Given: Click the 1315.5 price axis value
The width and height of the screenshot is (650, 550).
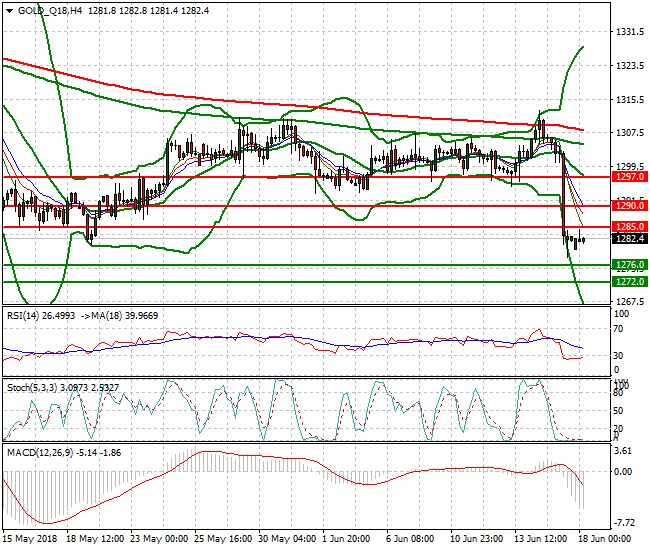Looking at the screenshot, I should 630,100.
